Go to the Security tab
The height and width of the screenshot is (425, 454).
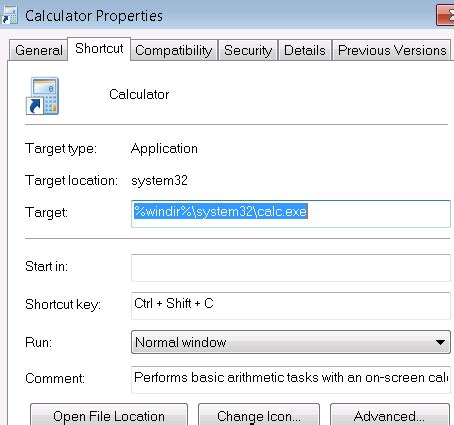click(x=248, y=50)
